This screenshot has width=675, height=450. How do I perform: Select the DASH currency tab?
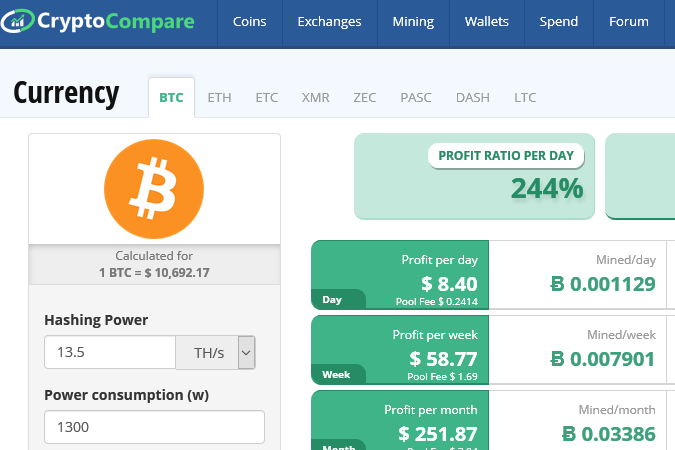click(x=472, y=98)
